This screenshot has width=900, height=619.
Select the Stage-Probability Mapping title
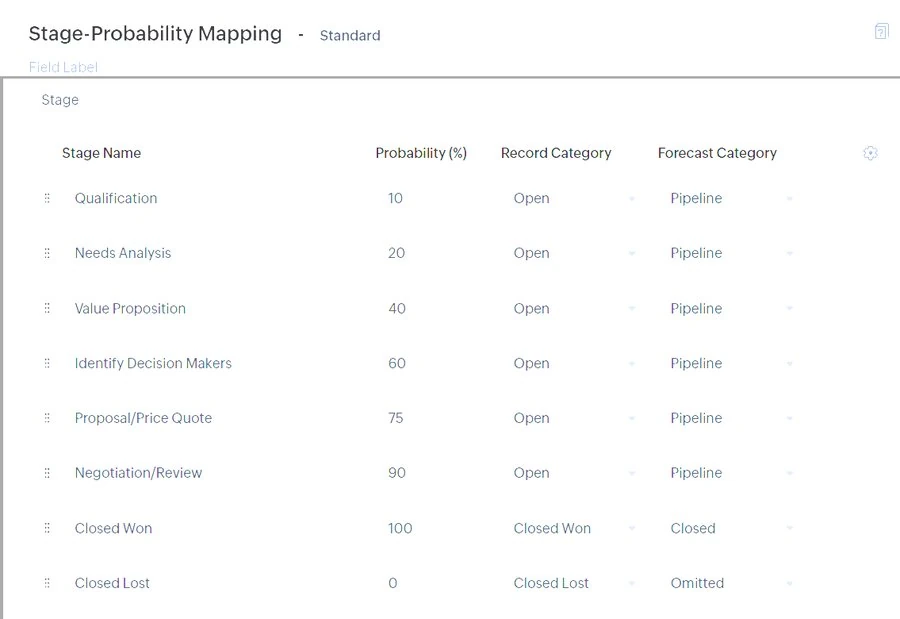(155, 34)
